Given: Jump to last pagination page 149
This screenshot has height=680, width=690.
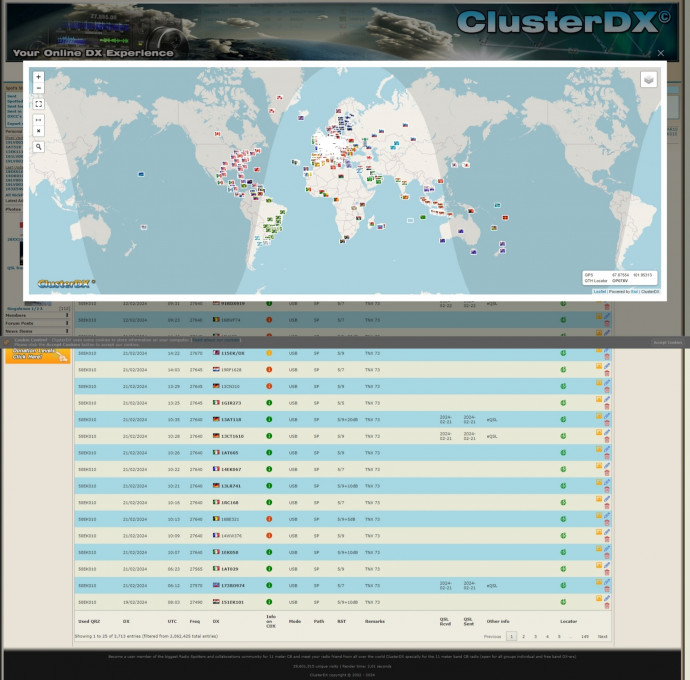Looking at the screenshot, I should click(x=584, y=636).
